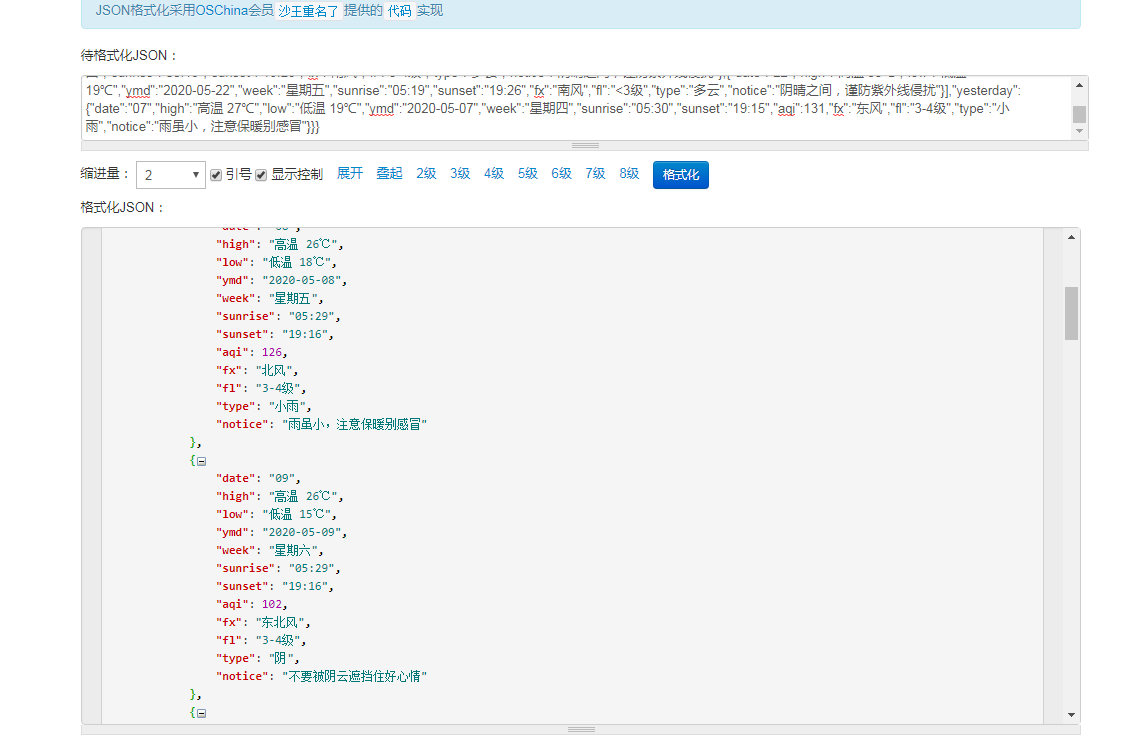Click the resize grip under the input textarea
Image resolution: width=1132 pixels, height=750 pixels.
tap(585, 145)
